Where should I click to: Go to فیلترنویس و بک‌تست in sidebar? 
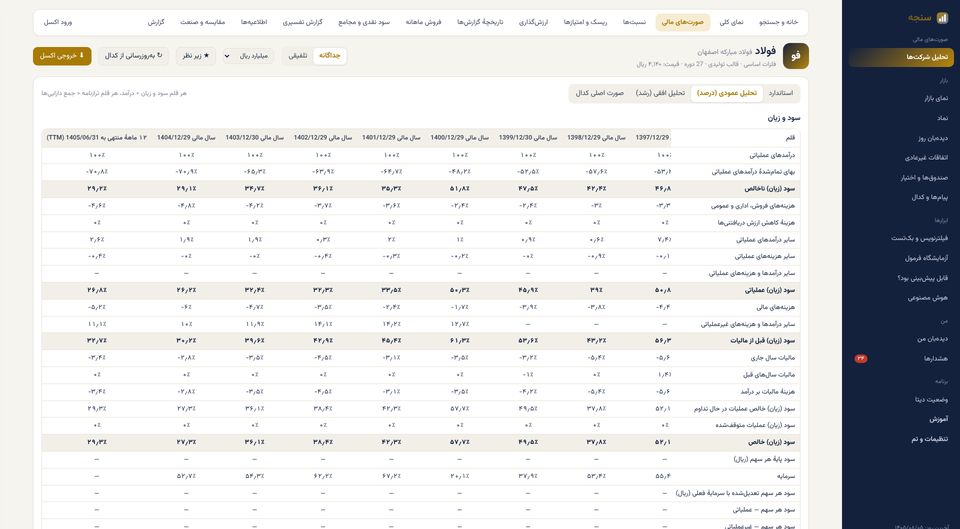pyautogui.click(x=901, y=238)
